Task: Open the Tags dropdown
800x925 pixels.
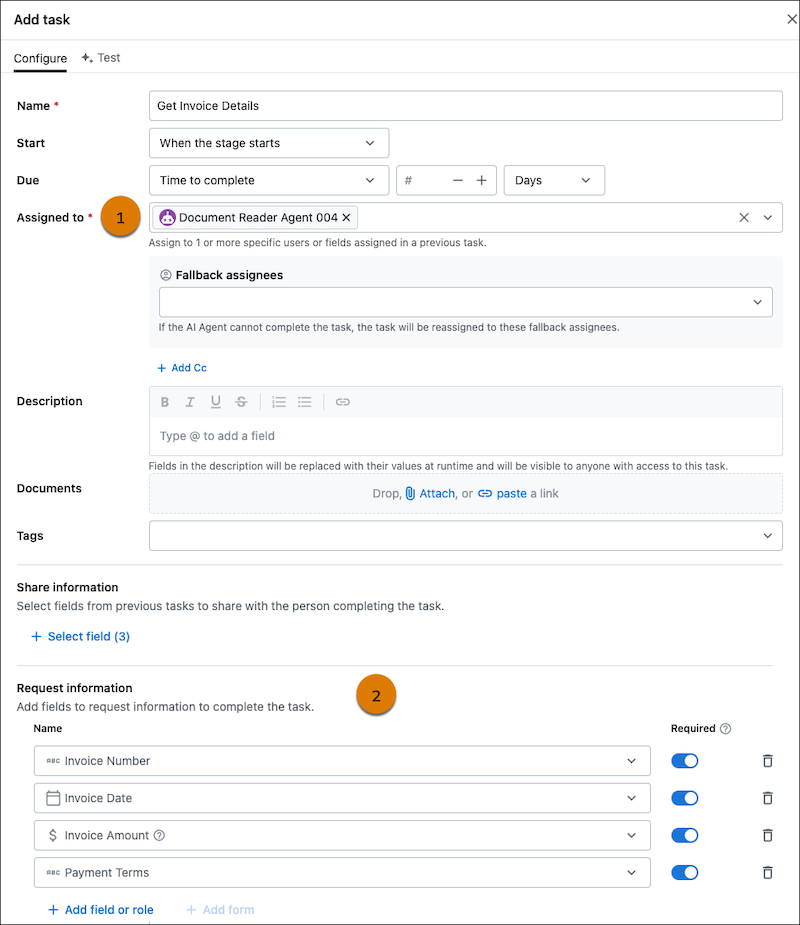Action: tap(465, 536)
